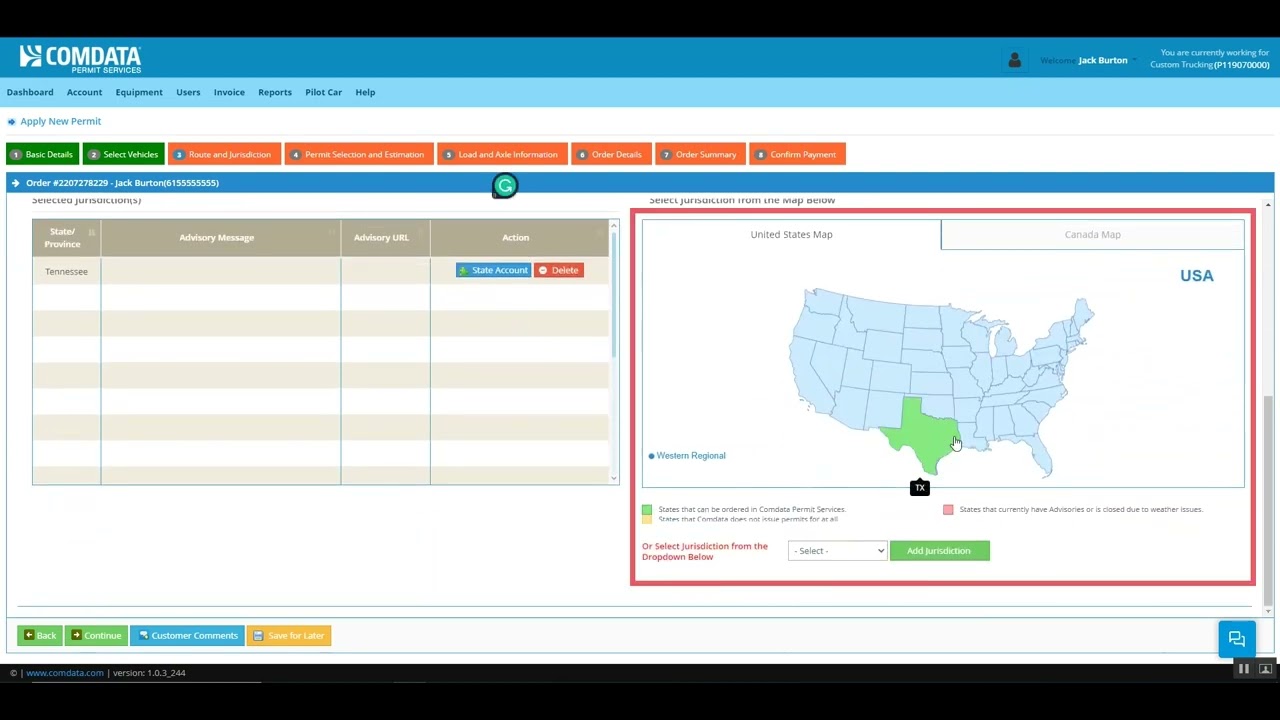Image resolution: width=1280 pixels, height=720 pixels.
Task: Open the Users menu
Action: pyautogui.click(x=188, y=92)
